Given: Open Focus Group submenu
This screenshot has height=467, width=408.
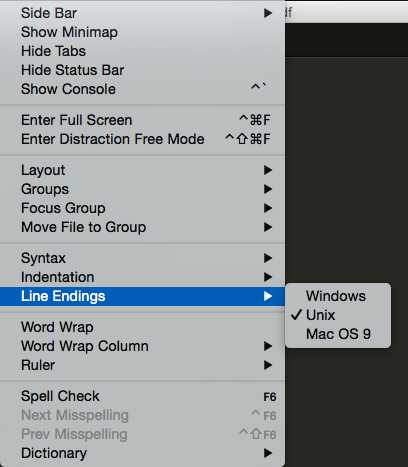Looking at the screenshot, I should pos(142,208).
